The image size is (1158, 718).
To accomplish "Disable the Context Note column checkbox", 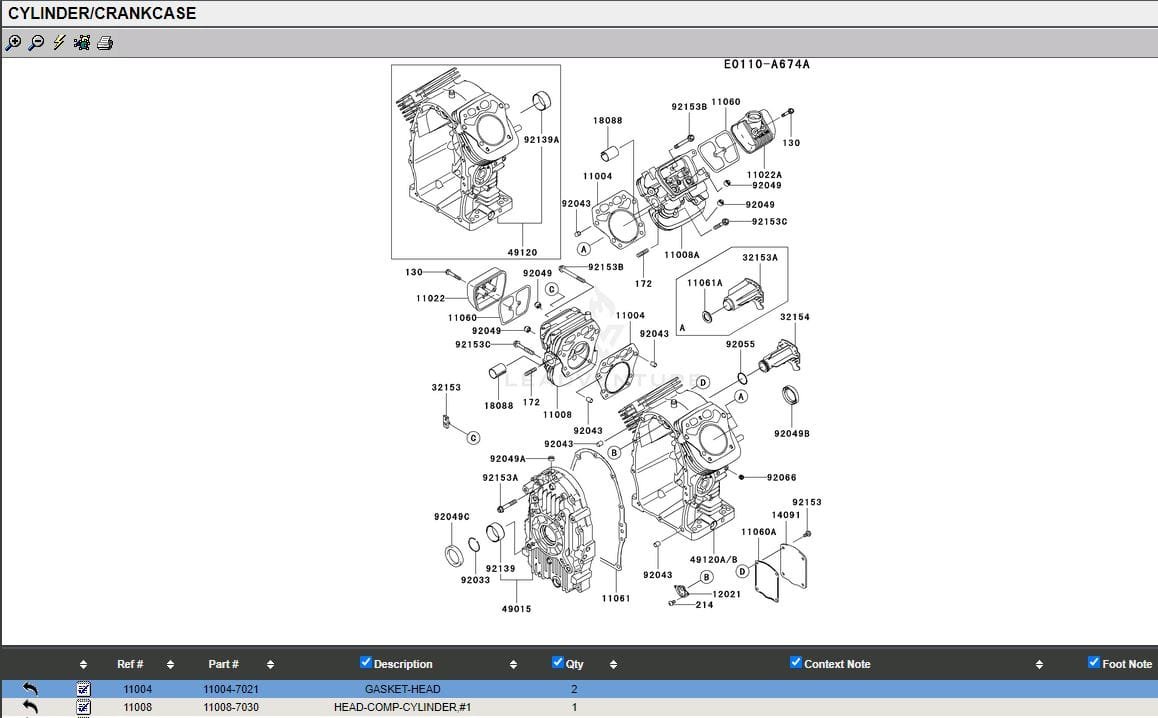I will (796, 662).
